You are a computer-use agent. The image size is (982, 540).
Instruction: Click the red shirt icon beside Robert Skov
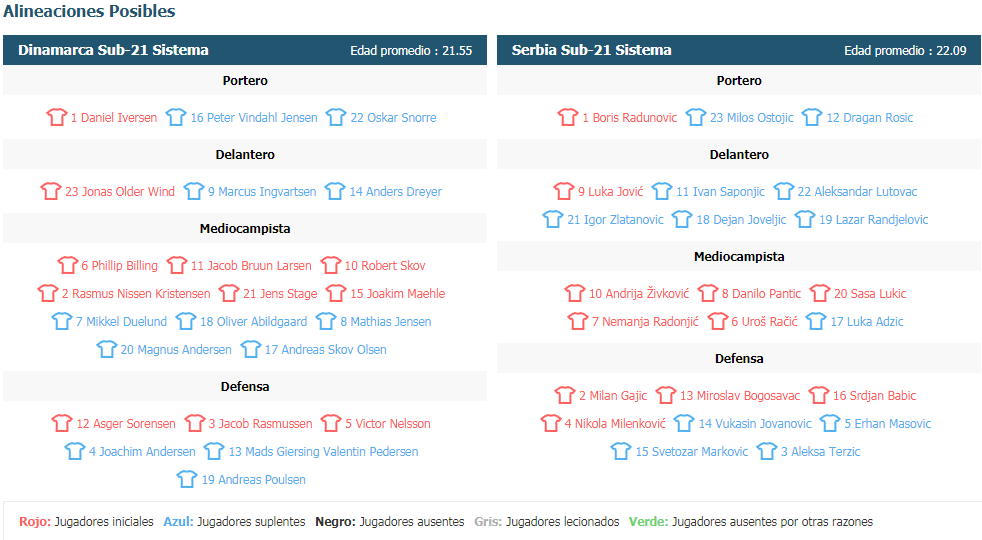[x=330, y=265]
